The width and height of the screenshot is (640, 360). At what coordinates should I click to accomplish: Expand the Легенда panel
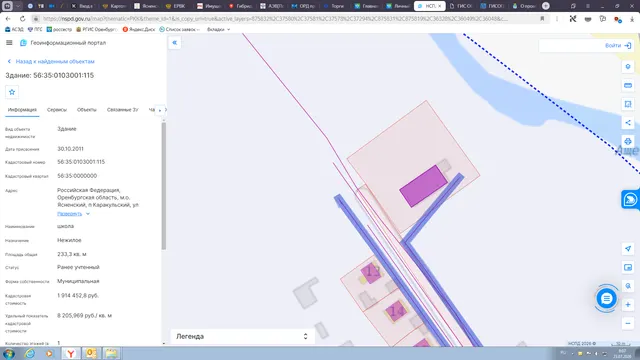coord(242,336)
